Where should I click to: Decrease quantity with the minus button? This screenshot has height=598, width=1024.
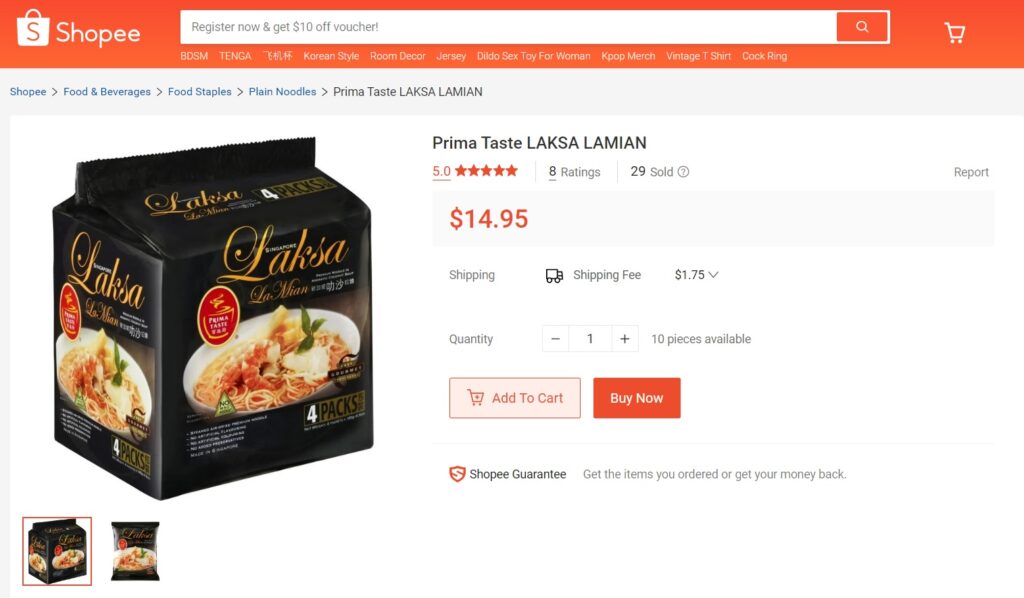pos(556,339)
